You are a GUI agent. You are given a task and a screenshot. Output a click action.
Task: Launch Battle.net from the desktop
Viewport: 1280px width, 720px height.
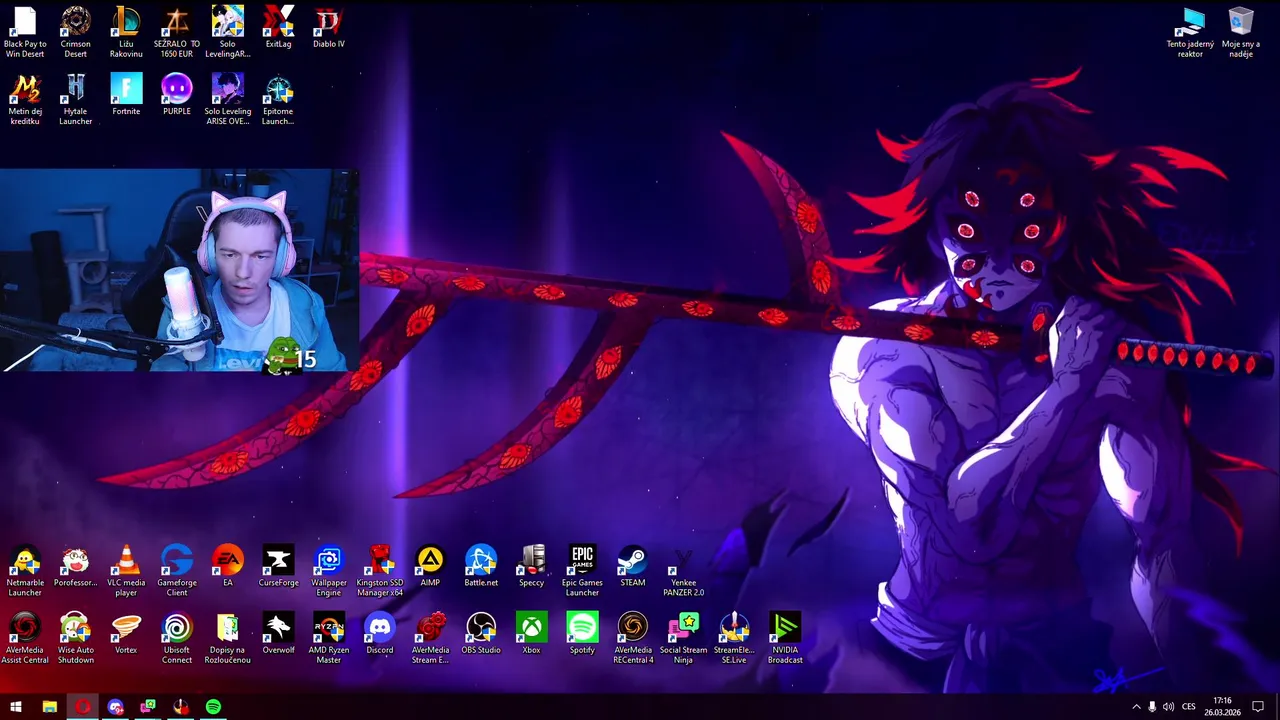tap(481, 566)
